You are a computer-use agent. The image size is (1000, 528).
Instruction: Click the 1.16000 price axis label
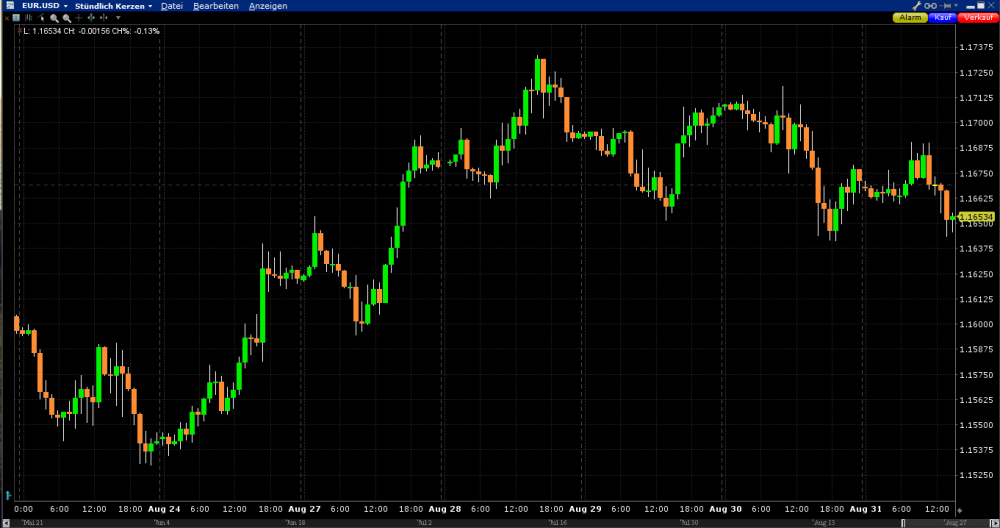[976, 325]
